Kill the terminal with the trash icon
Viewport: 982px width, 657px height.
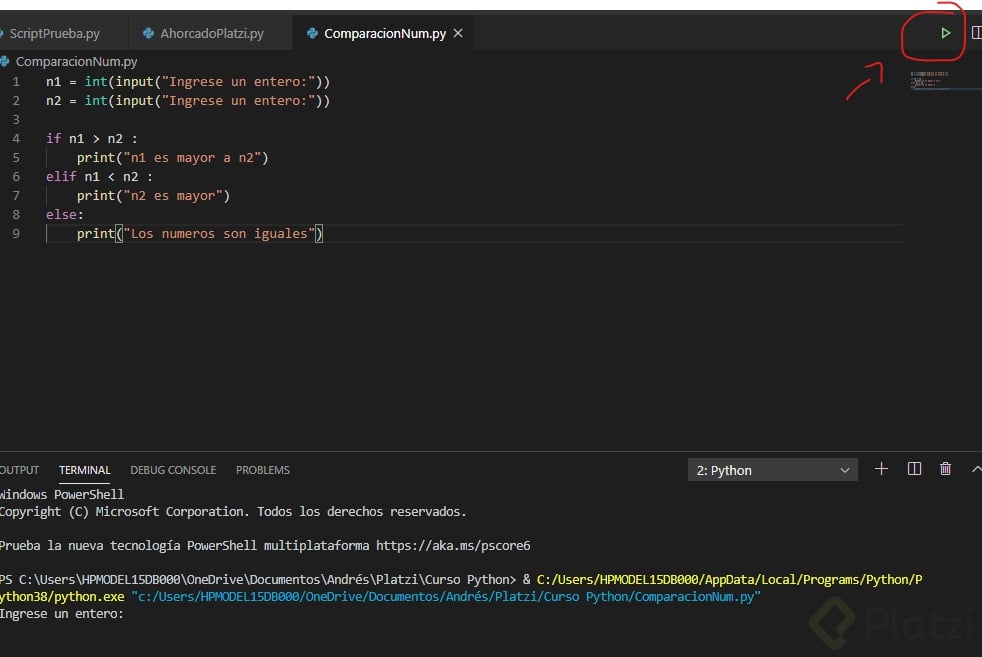(x=946, y=468)
